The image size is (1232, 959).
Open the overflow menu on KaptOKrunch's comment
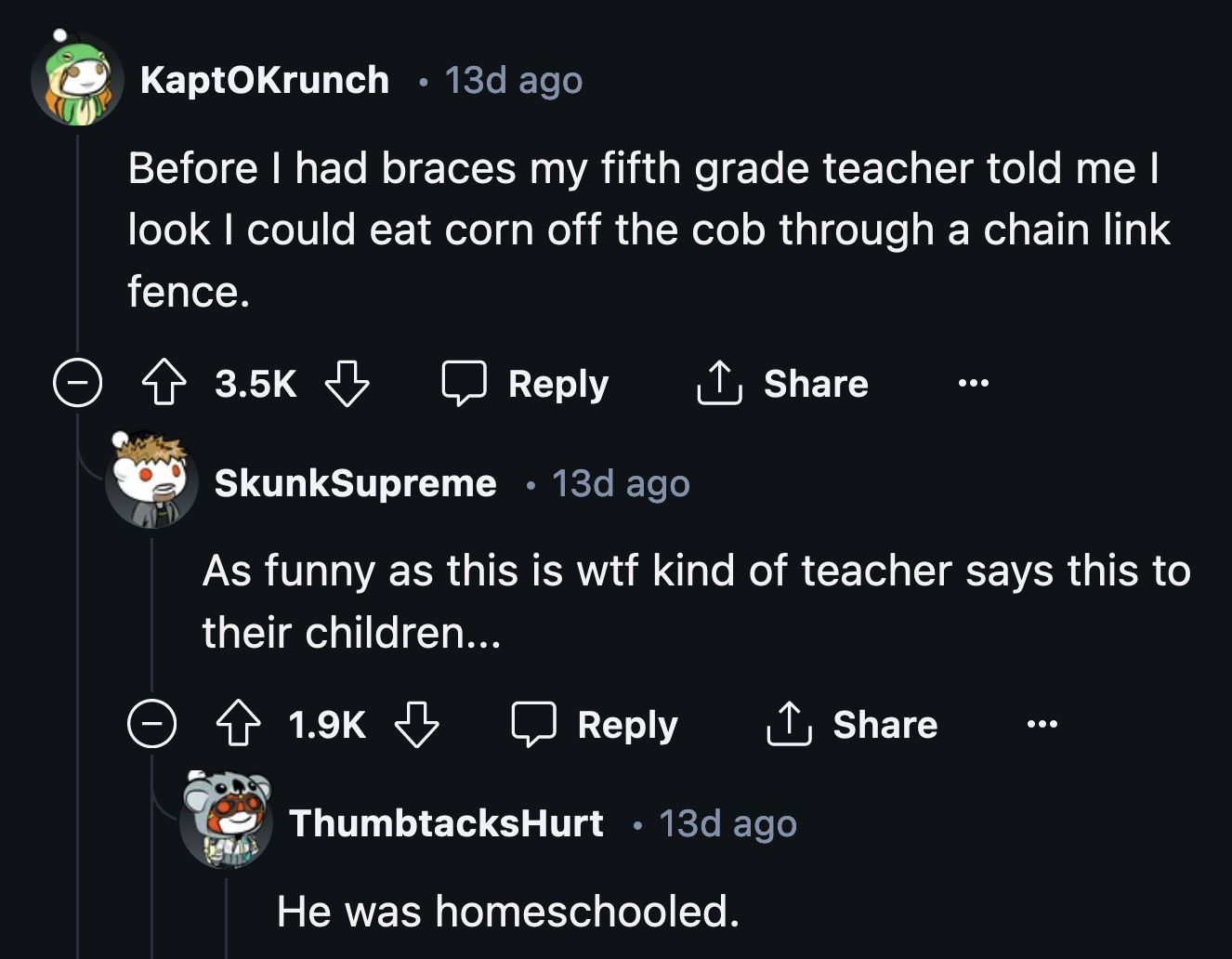point(972,383)
